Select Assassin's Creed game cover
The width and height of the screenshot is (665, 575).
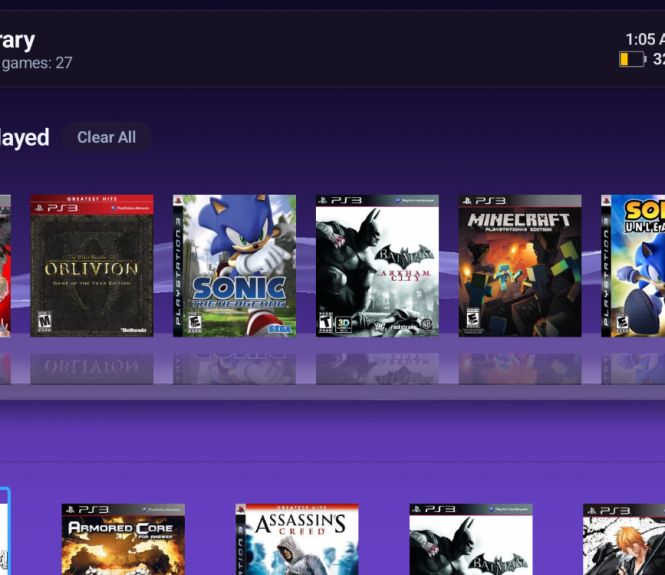pos(297,539)
